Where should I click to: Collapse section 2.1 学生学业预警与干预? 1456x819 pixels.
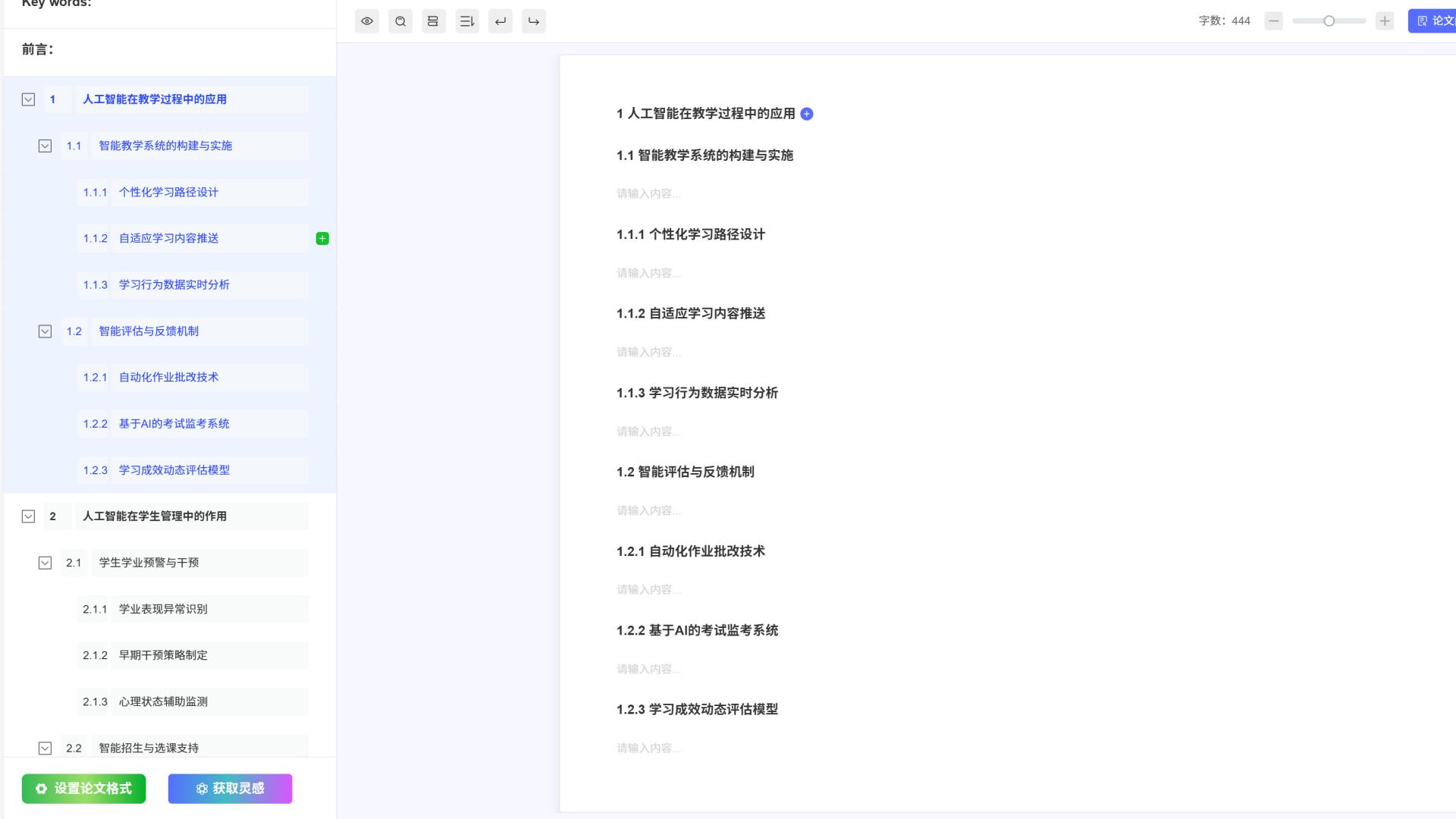pos(45,563)
